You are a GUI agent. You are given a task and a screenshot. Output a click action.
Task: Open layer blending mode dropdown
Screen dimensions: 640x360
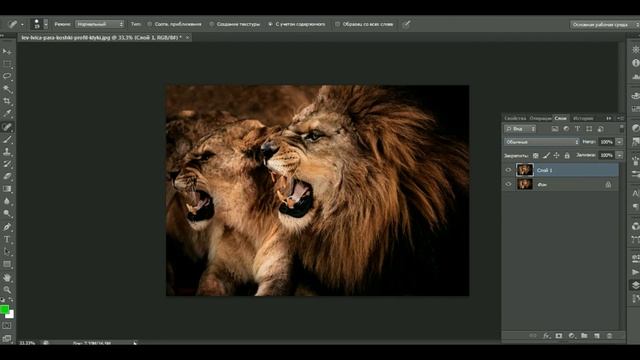(542, 142)
